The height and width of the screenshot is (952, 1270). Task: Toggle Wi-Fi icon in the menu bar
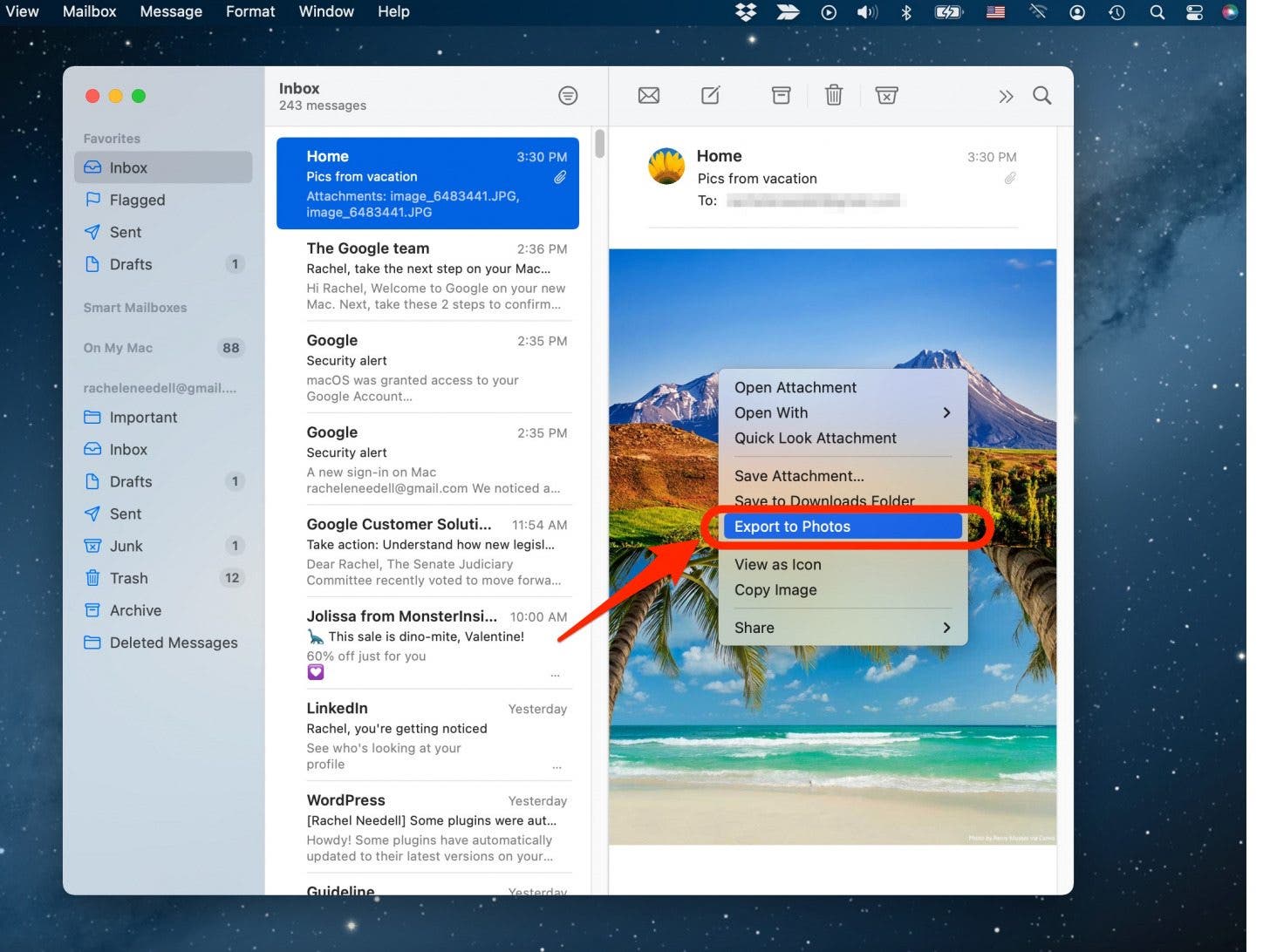[1037, 12]
